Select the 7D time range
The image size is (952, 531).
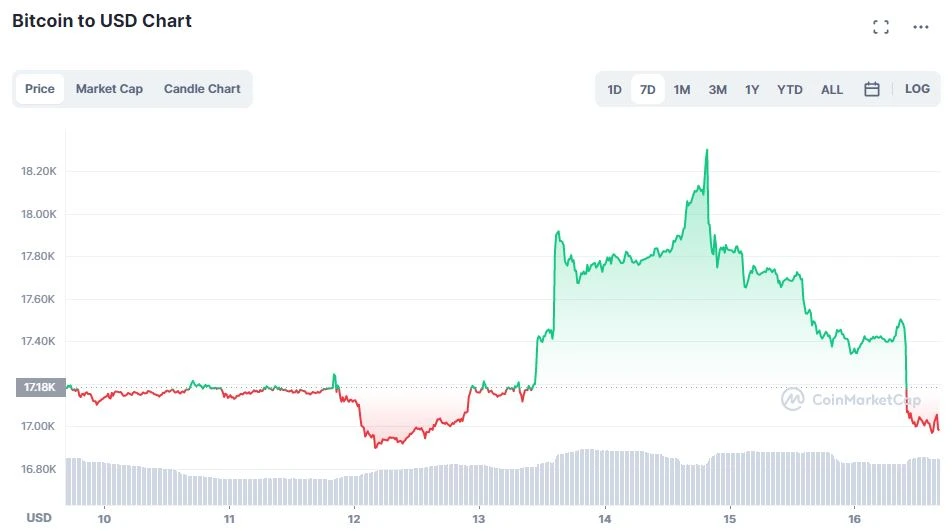pyautogui.click(x=648, y=89)
